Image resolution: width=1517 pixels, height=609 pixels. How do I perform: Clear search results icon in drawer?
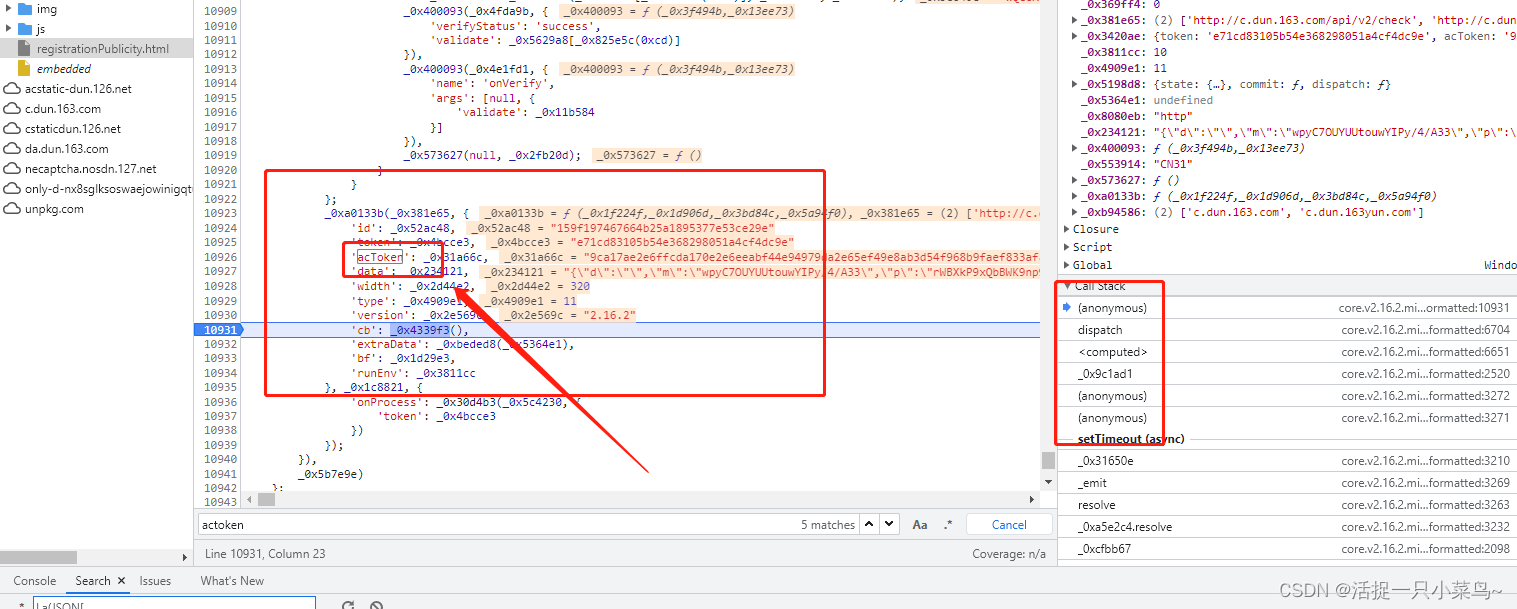377,604
